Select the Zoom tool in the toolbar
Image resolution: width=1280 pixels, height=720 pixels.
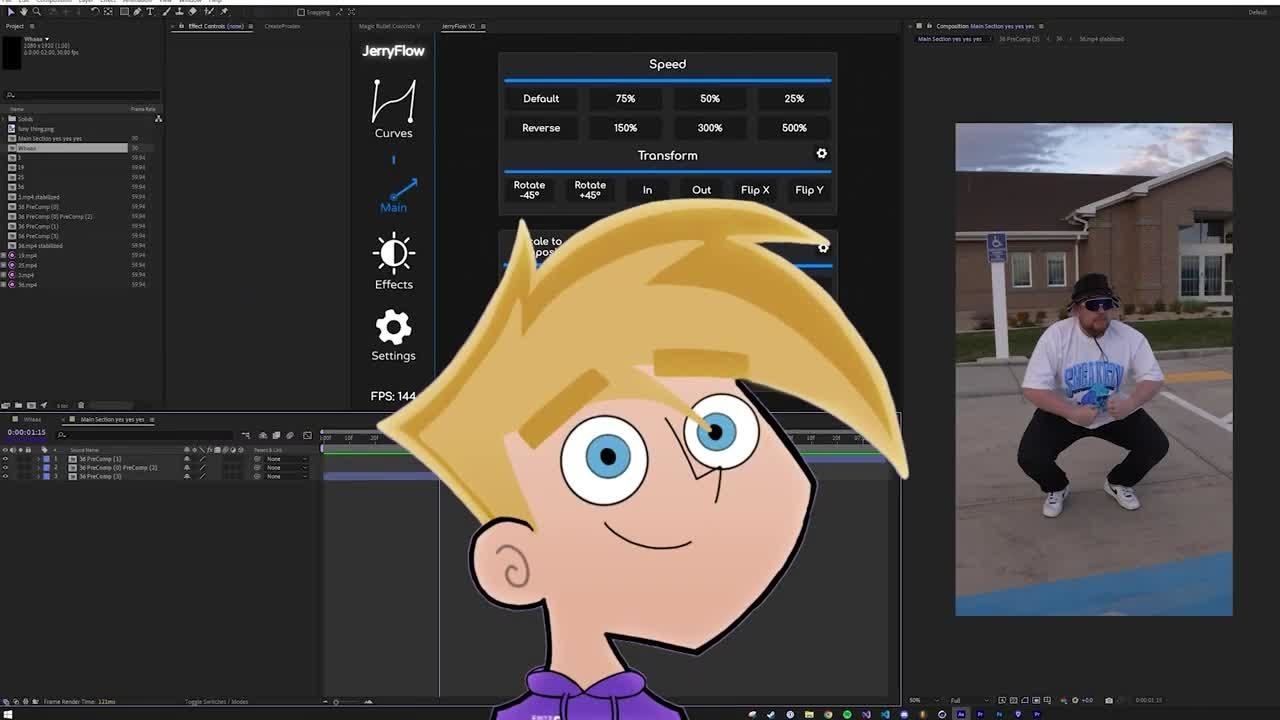[37, 12]
